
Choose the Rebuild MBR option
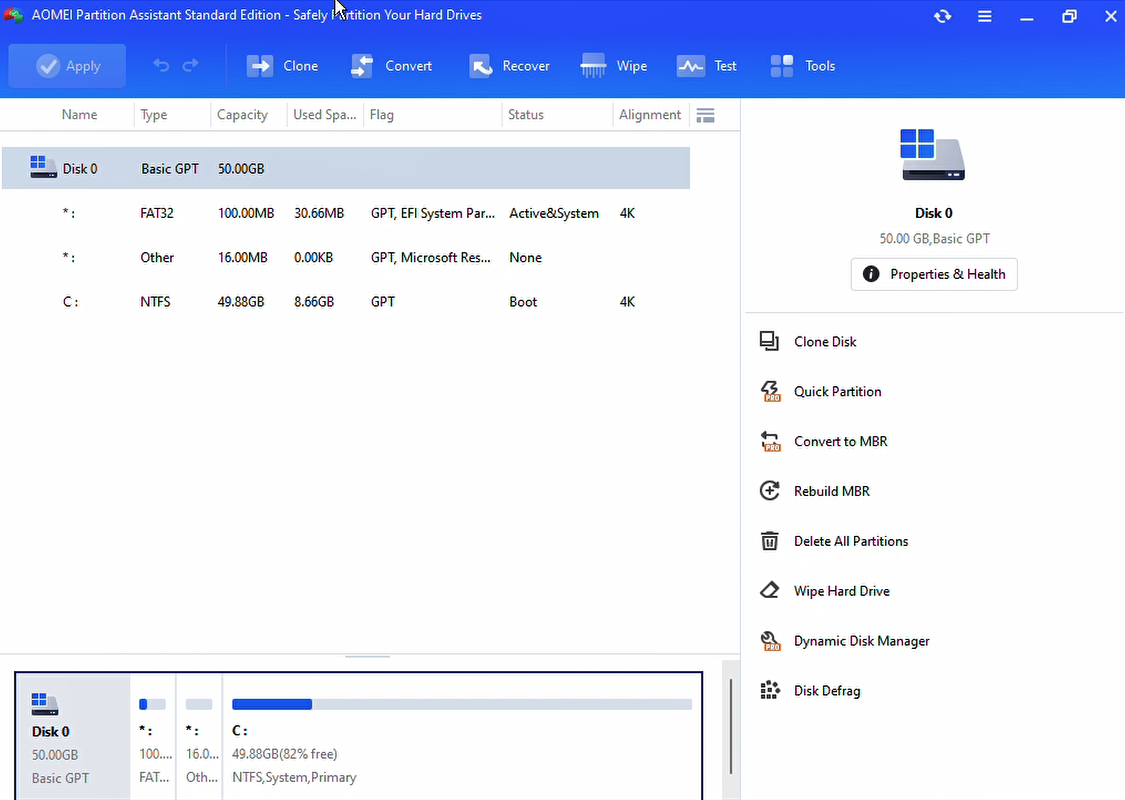[832, 491]
